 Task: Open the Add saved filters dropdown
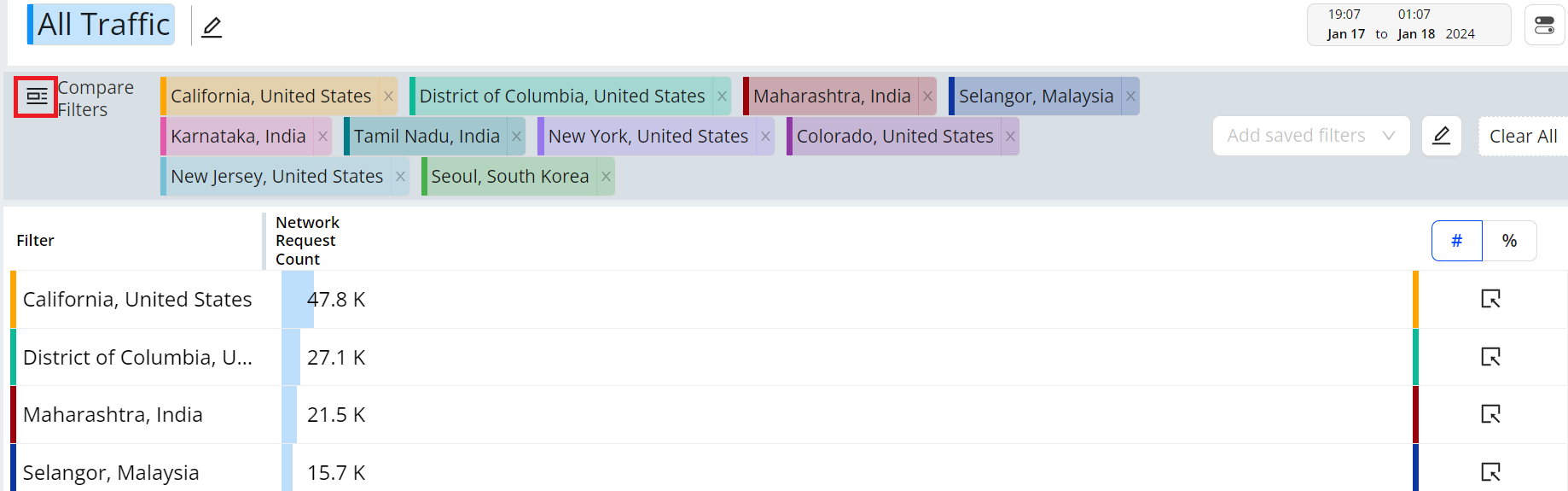pos(1310,136)
